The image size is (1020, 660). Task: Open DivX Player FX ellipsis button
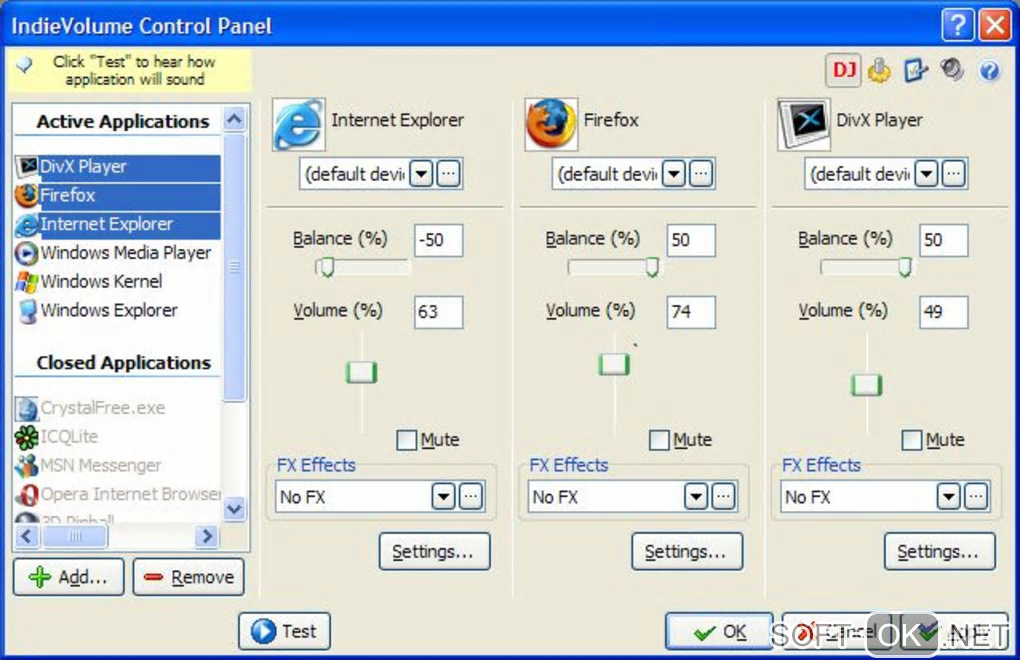pos(976,497)
